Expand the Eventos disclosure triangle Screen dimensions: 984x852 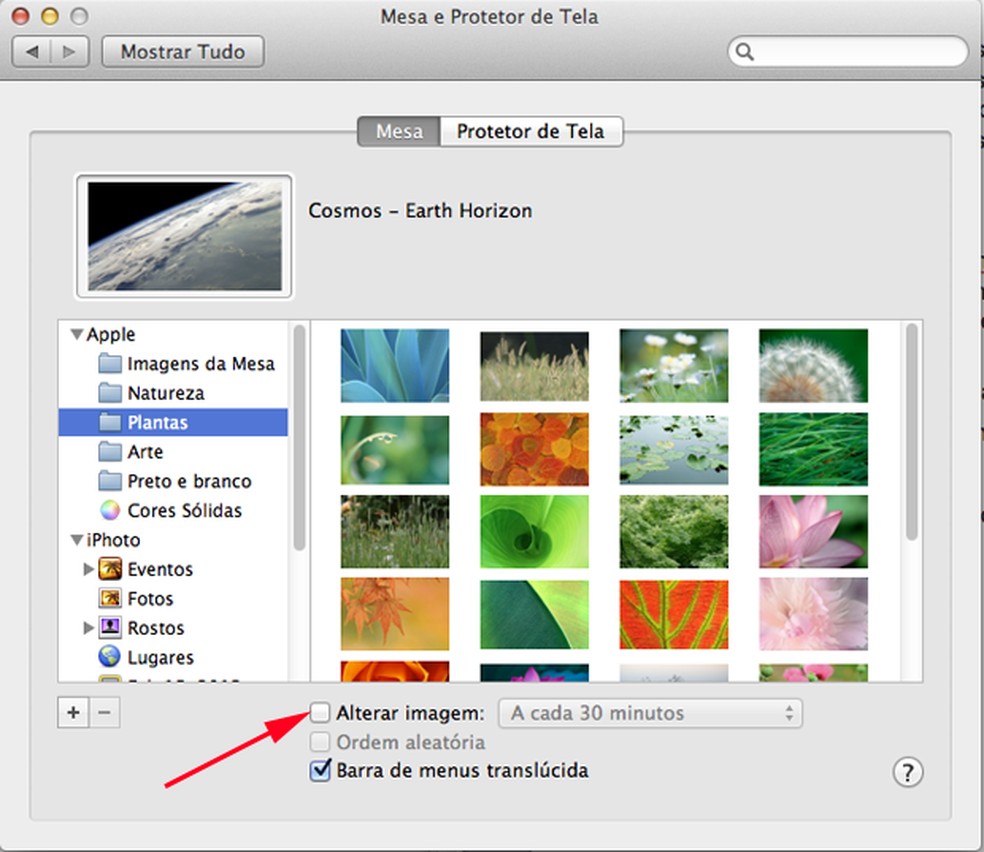(88, 569)
